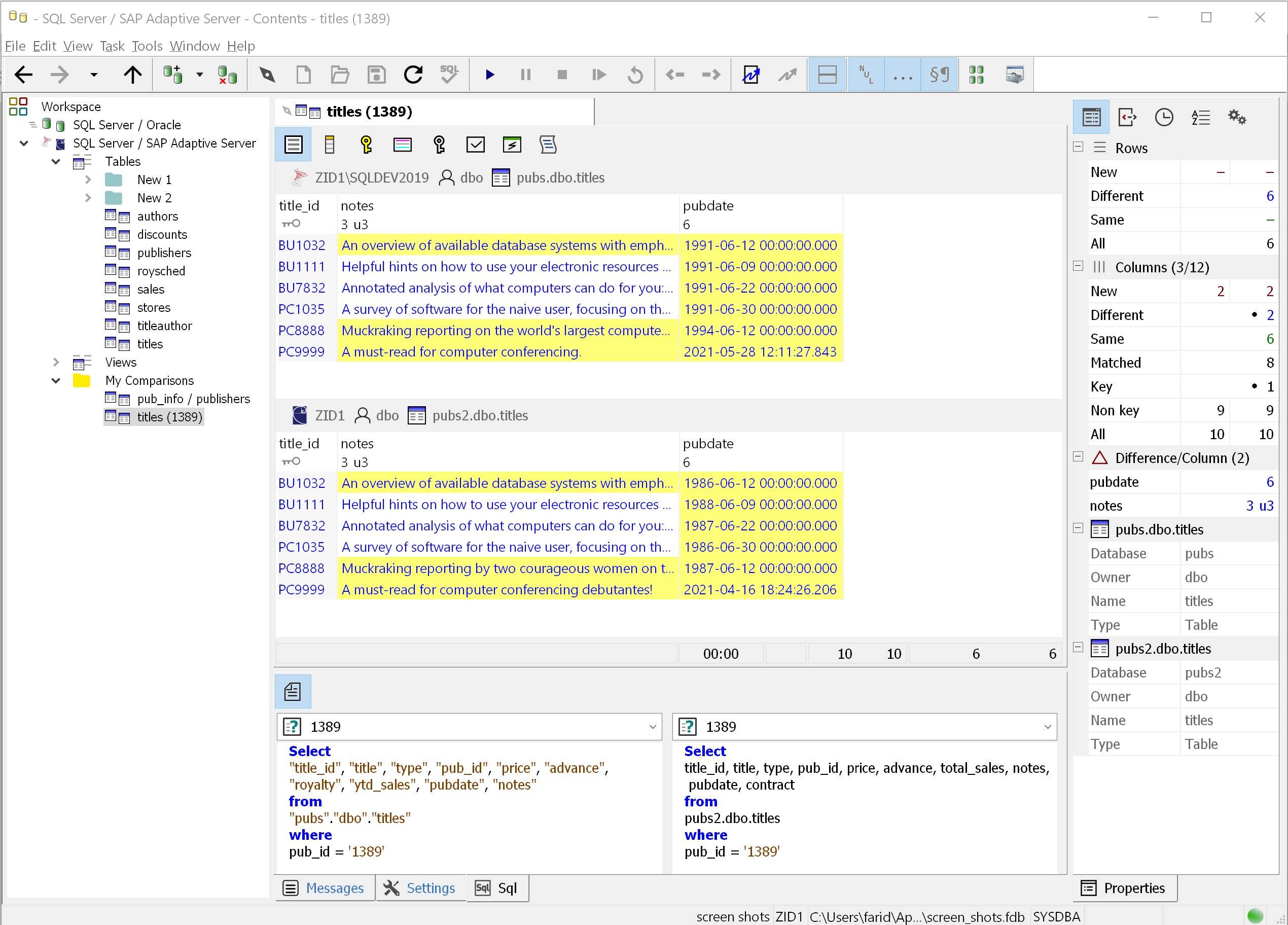Screen dimensions: 1288x925
Task: Open the left 1389 query dropdown
Action: [652, 727]
